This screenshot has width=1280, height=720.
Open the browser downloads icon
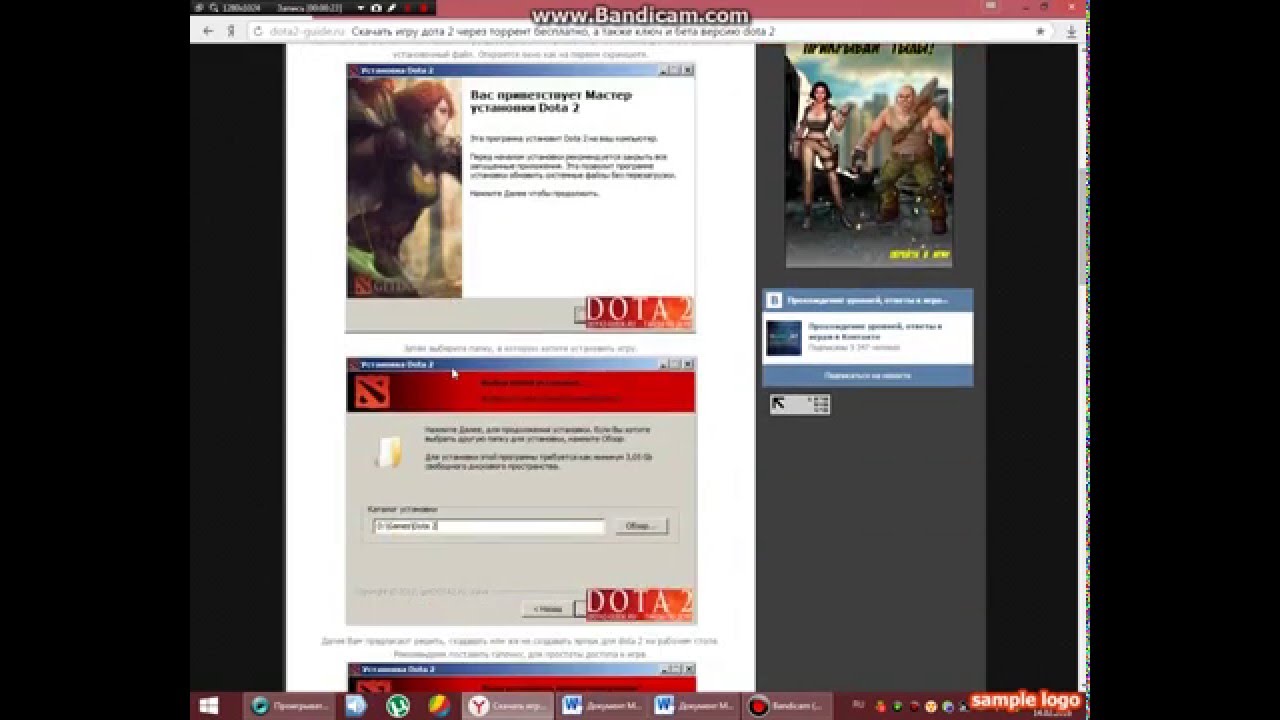click(x=1072, y=31)
